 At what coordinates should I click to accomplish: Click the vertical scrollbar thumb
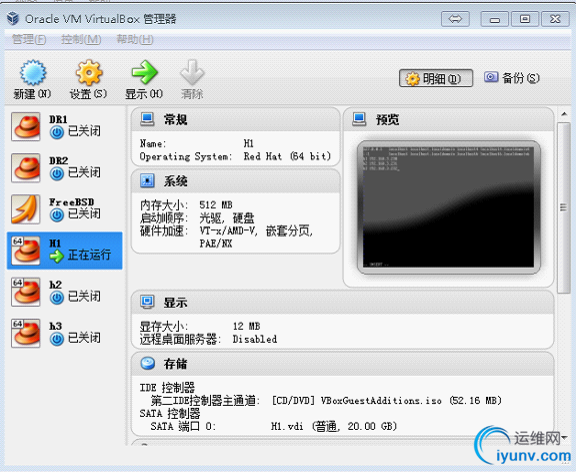point(563,207)
